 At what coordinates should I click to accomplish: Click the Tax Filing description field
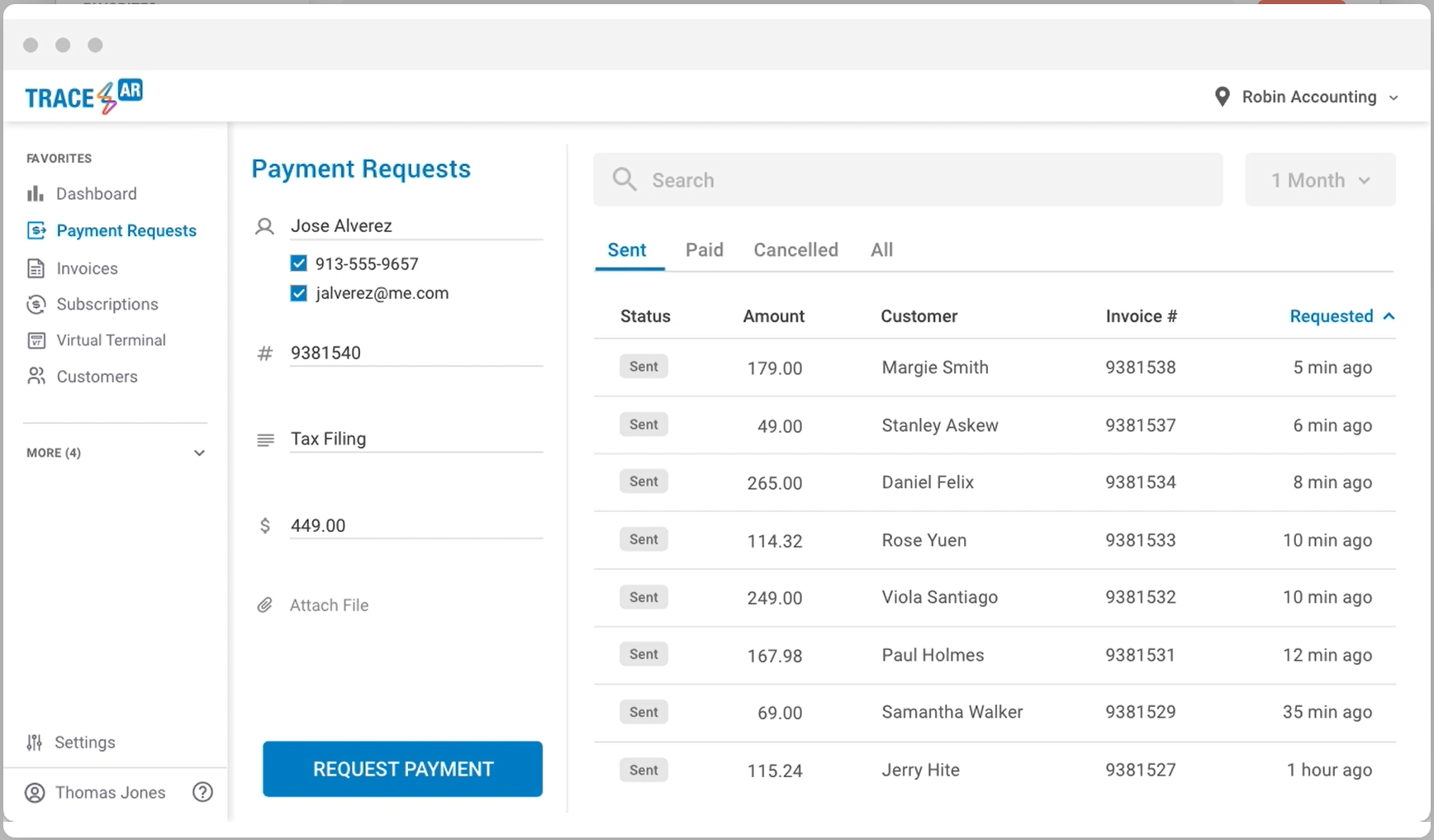click(416, 439)
